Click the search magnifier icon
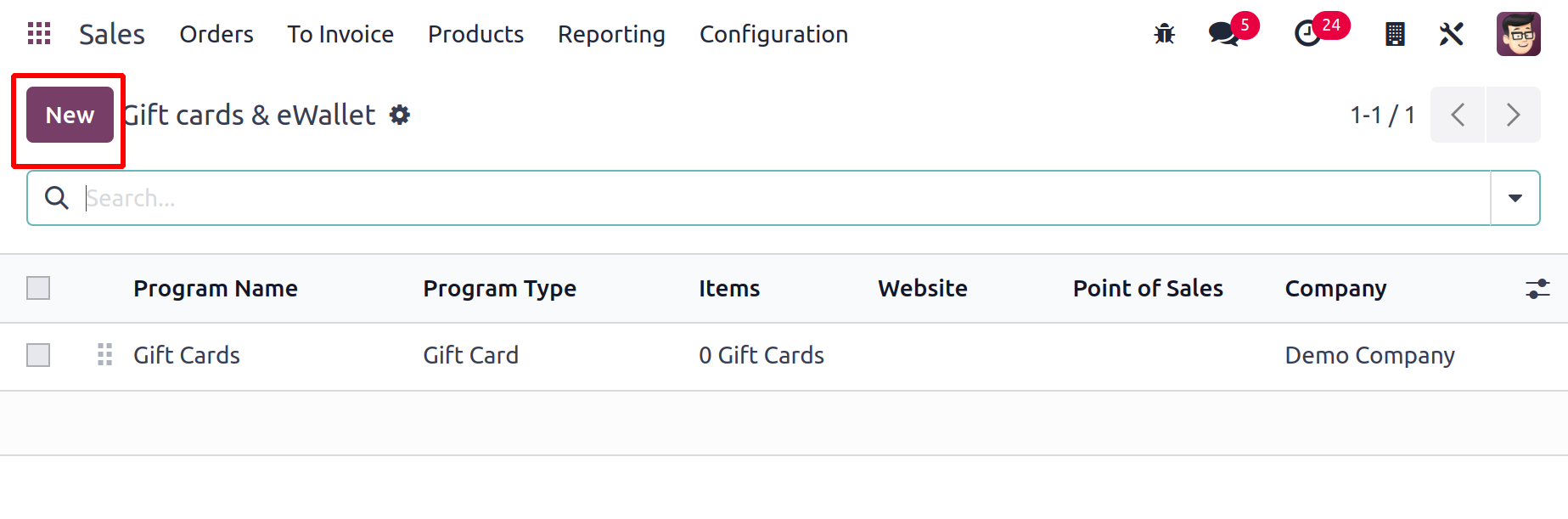This screenshot has height=519, width=1568. 57,198
